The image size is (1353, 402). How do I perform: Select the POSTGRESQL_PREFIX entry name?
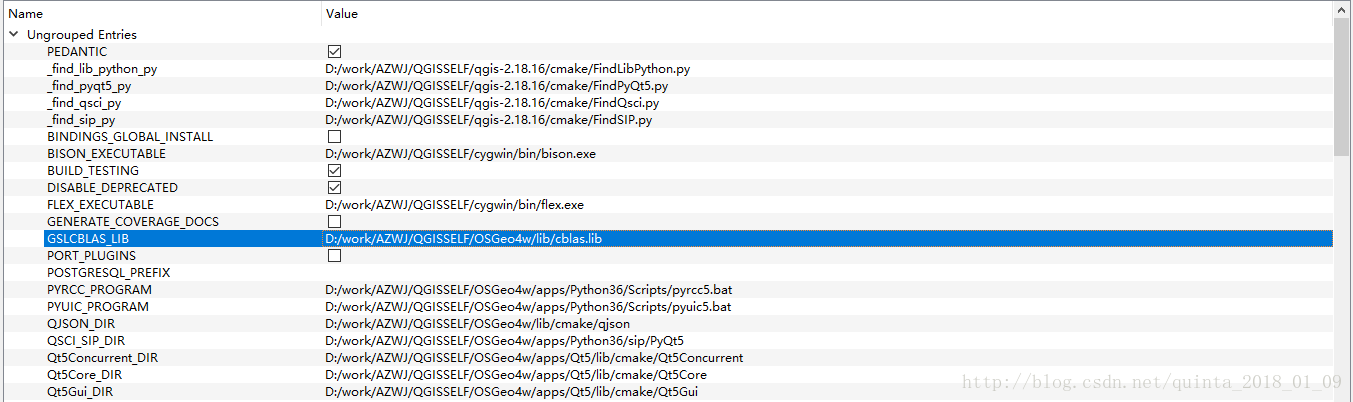click(x=109, y=273)
